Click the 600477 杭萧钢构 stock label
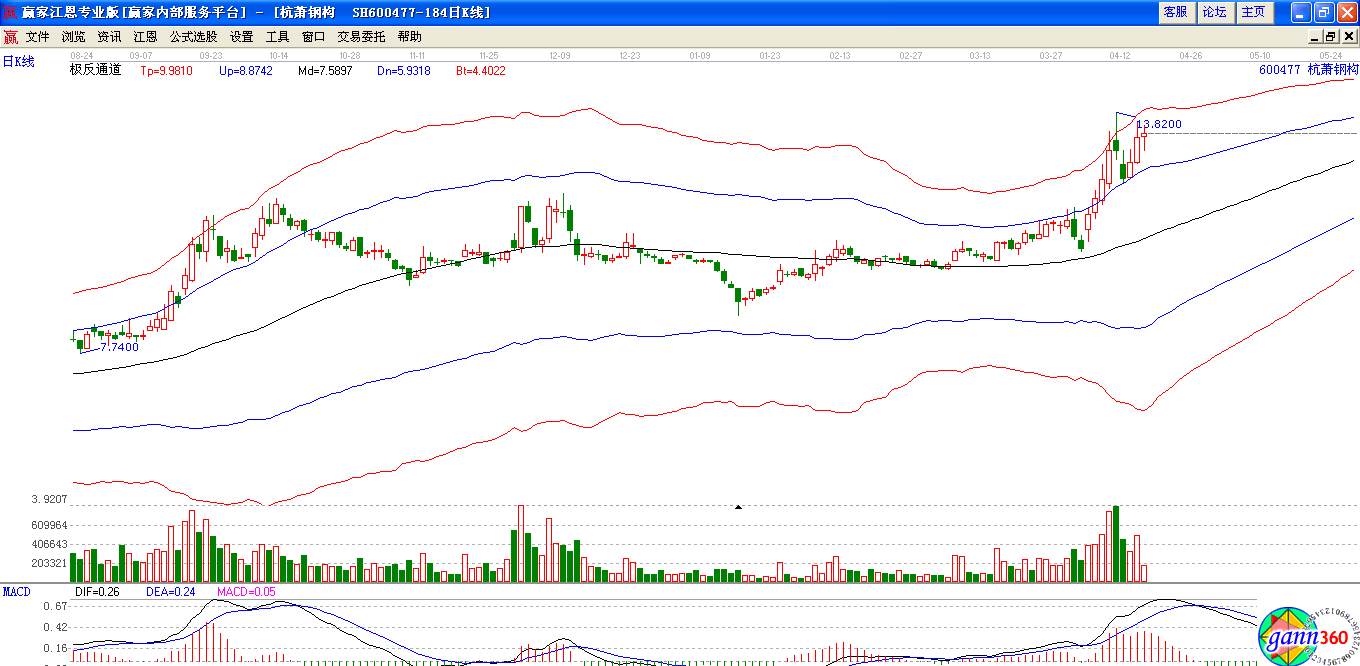Image resolution: width=1360 pixels, height=666 pixels. tap(1309, 70)
